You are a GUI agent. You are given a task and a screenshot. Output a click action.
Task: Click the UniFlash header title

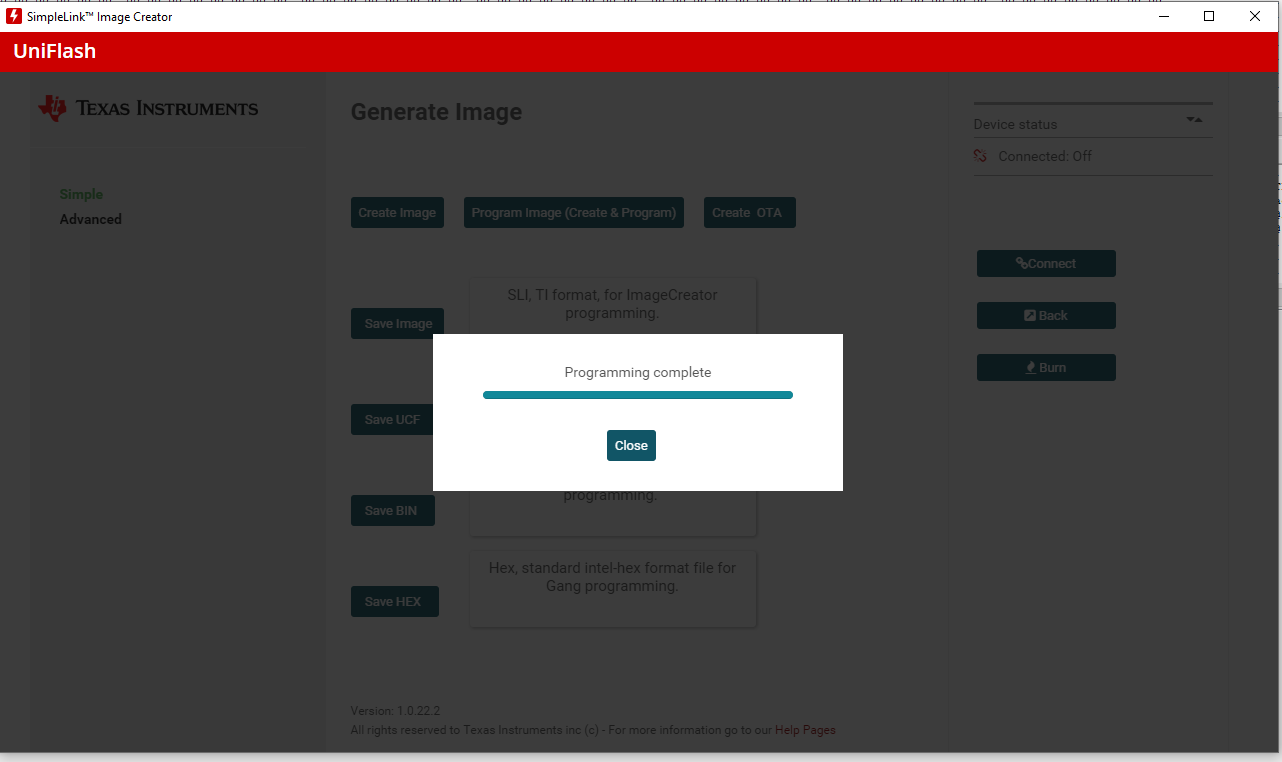(x=55, y=51)
